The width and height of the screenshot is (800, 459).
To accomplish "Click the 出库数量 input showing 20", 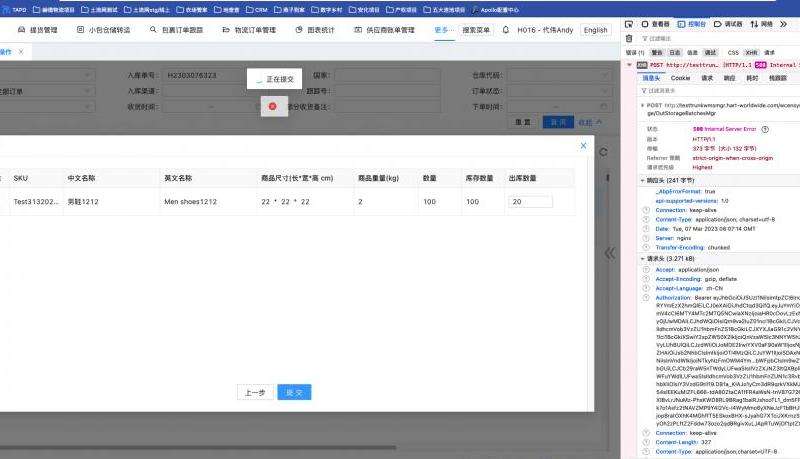I will coord(530,201).
